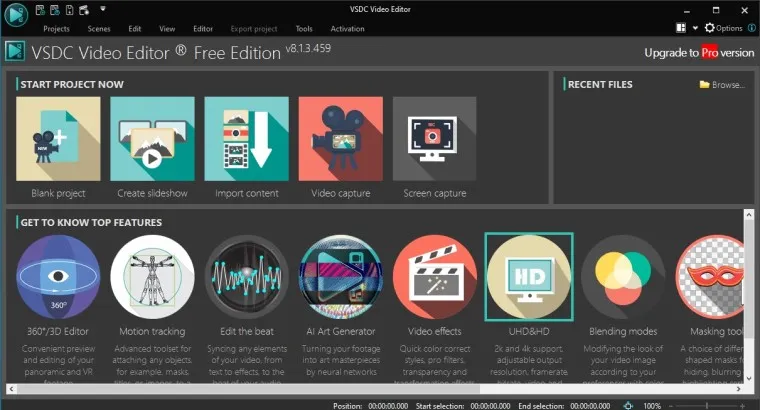The image size is (760, 410).
Task: Click the zoom out minus button
Action: click(670, 406)
